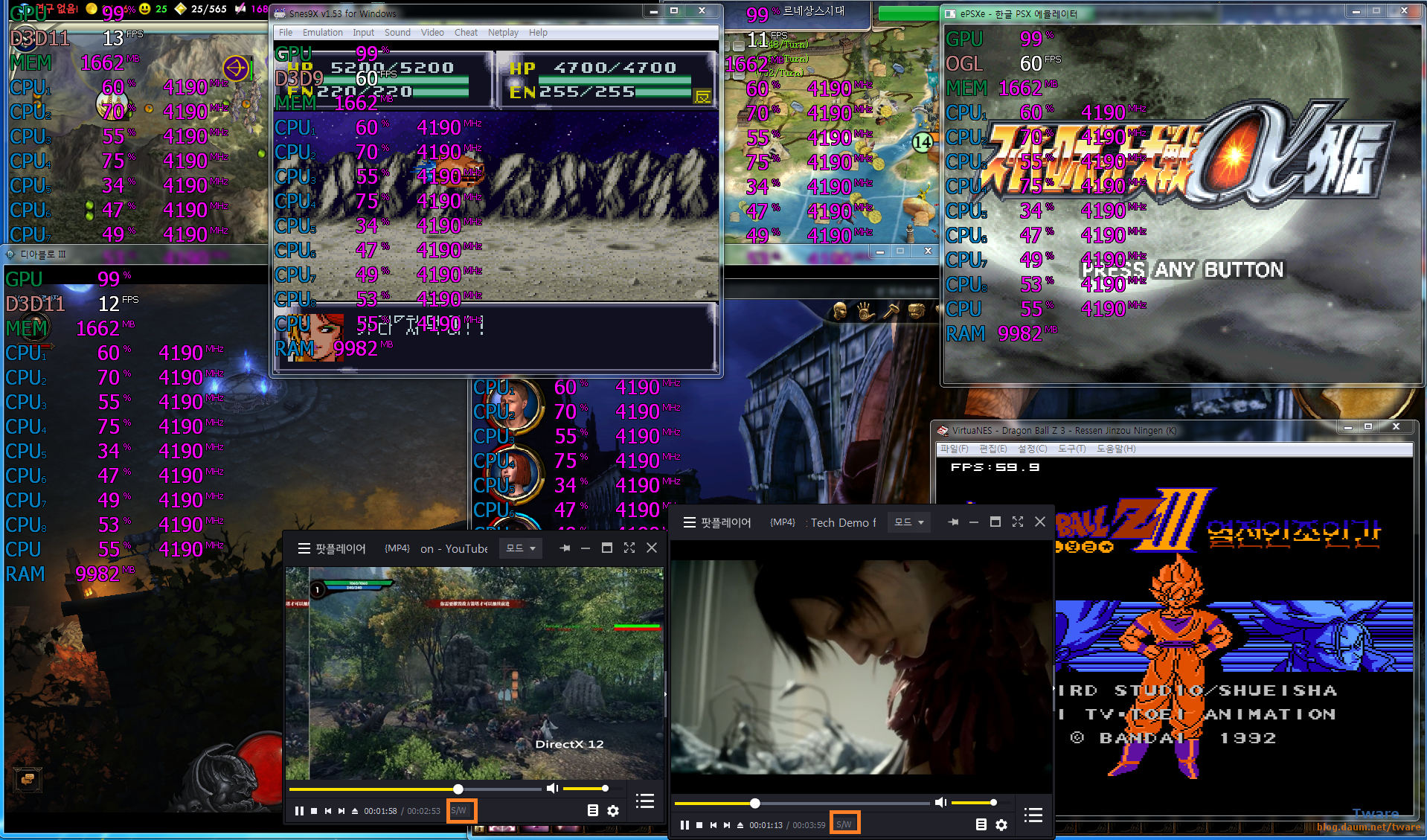Click the Snes9X title bar app icon

(280, 13)
